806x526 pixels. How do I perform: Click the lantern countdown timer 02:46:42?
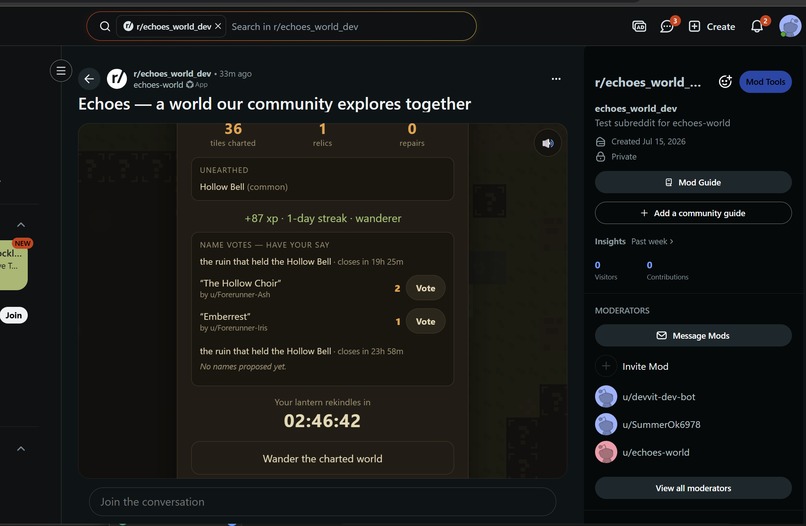(322, 421)
